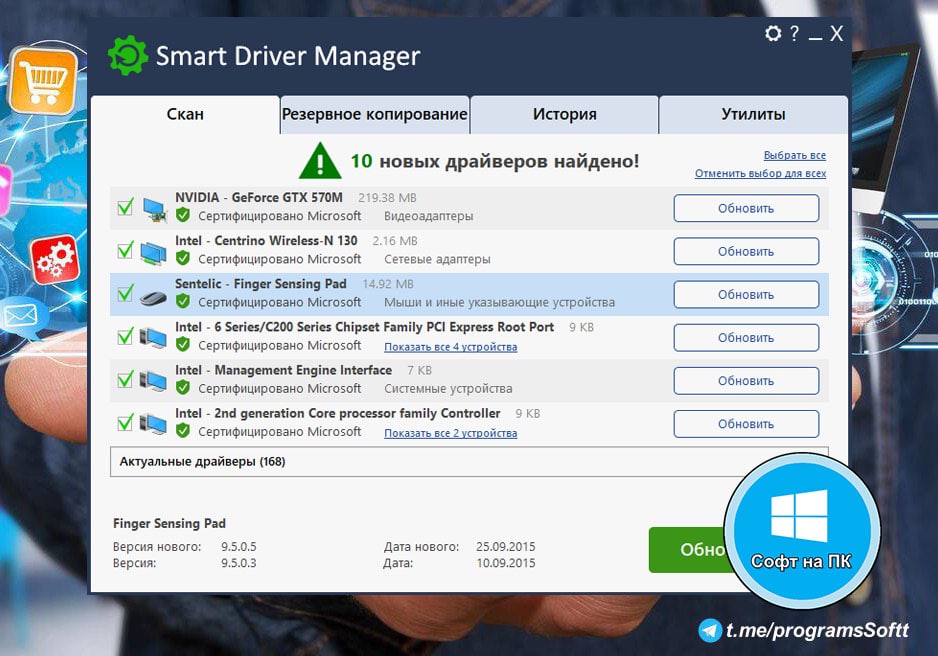
Task: Toggle the 6 Series/C200 Chipset PCI Express checkbox
Action: (x=125, y=336)
